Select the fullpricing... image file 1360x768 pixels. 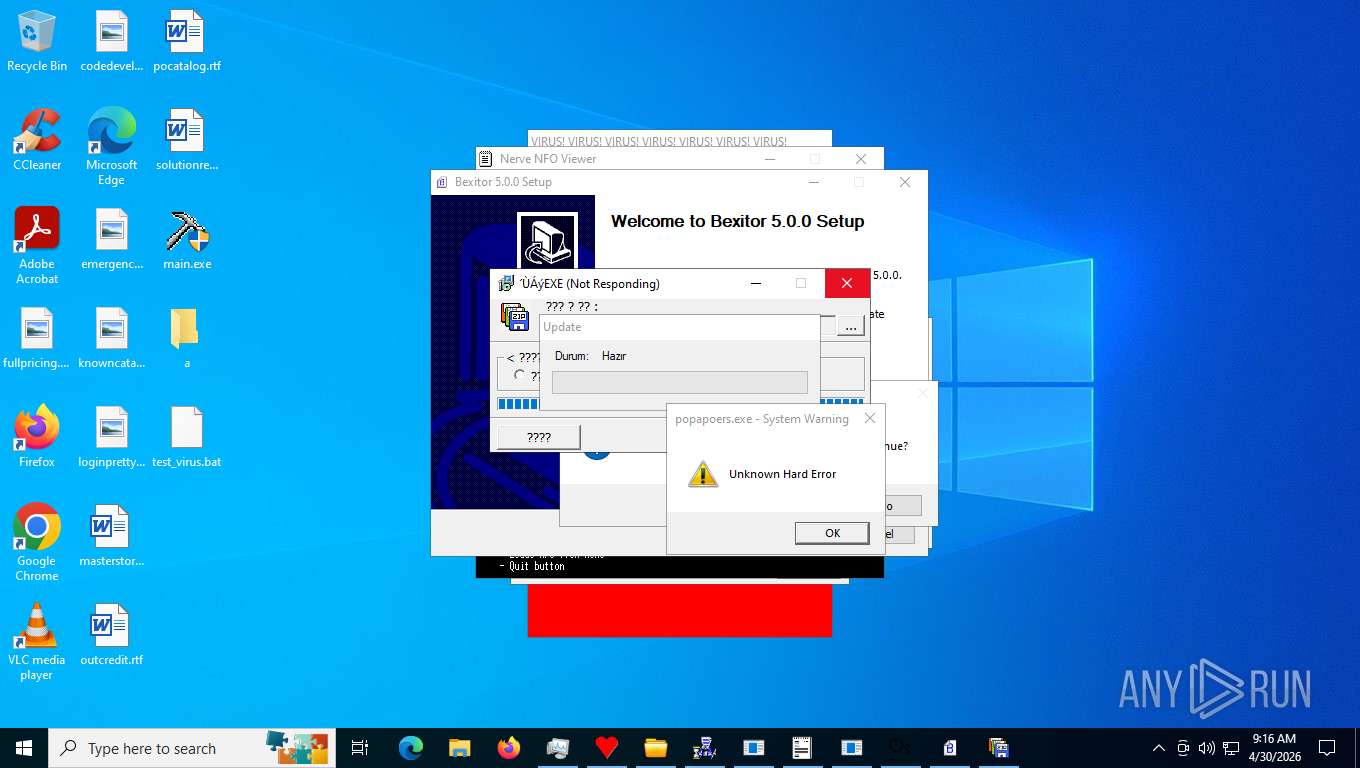(x=37, y=339)
